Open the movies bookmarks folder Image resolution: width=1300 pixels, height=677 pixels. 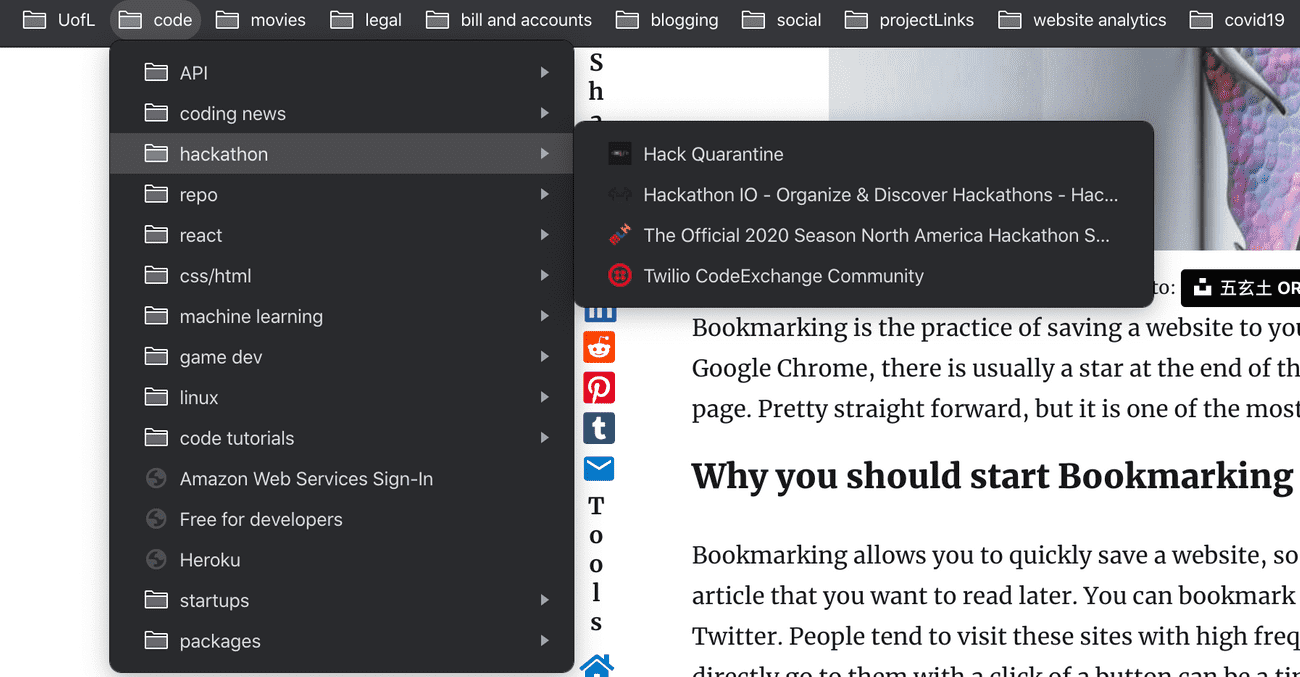260,19
